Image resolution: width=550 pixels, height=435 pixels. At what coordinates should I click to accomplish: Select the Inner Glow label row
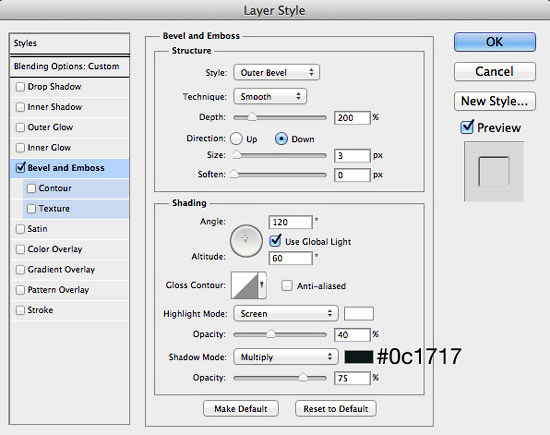69,148
